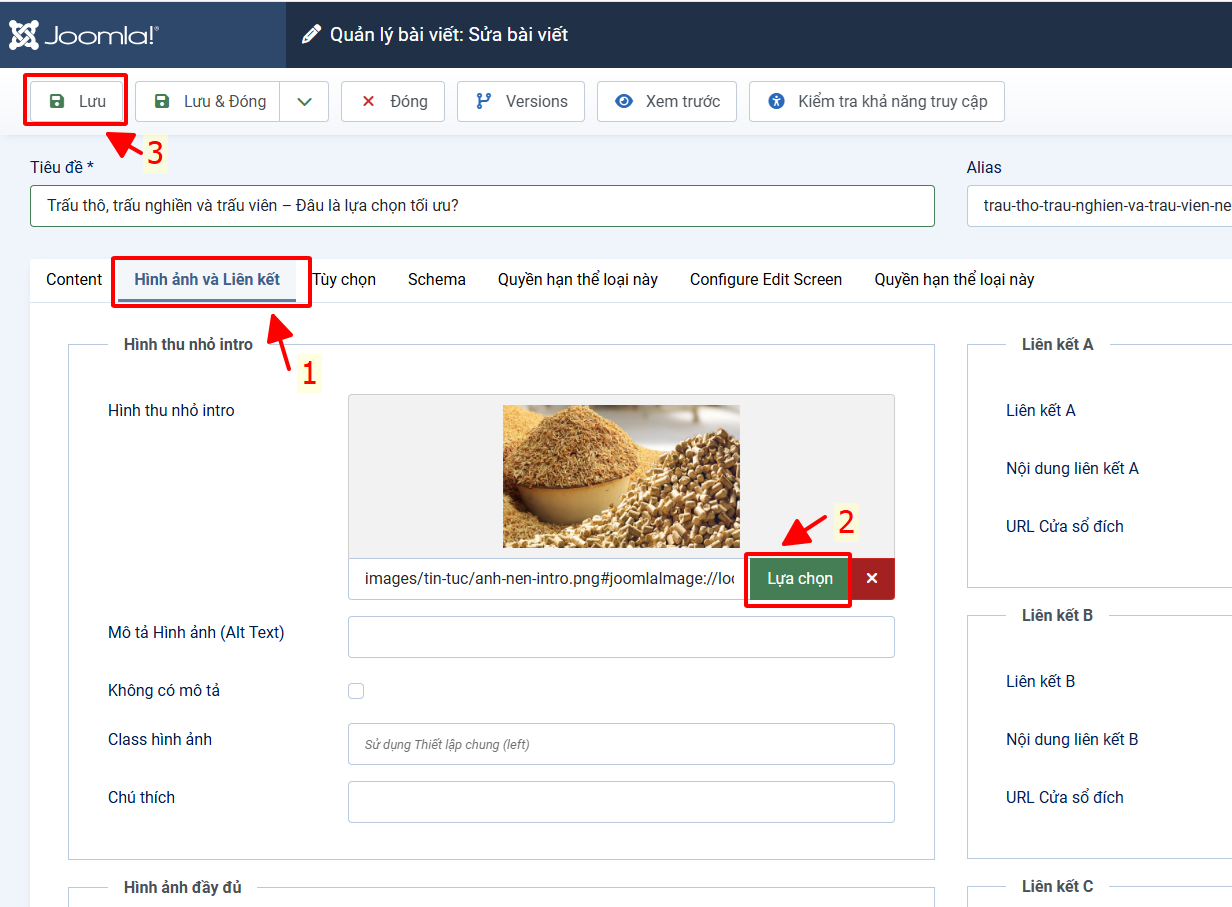Viewport: 1232px width, 907px height.
Task: Click the Alias input field
Action: pyautogui.click(x=1098, y=206)
